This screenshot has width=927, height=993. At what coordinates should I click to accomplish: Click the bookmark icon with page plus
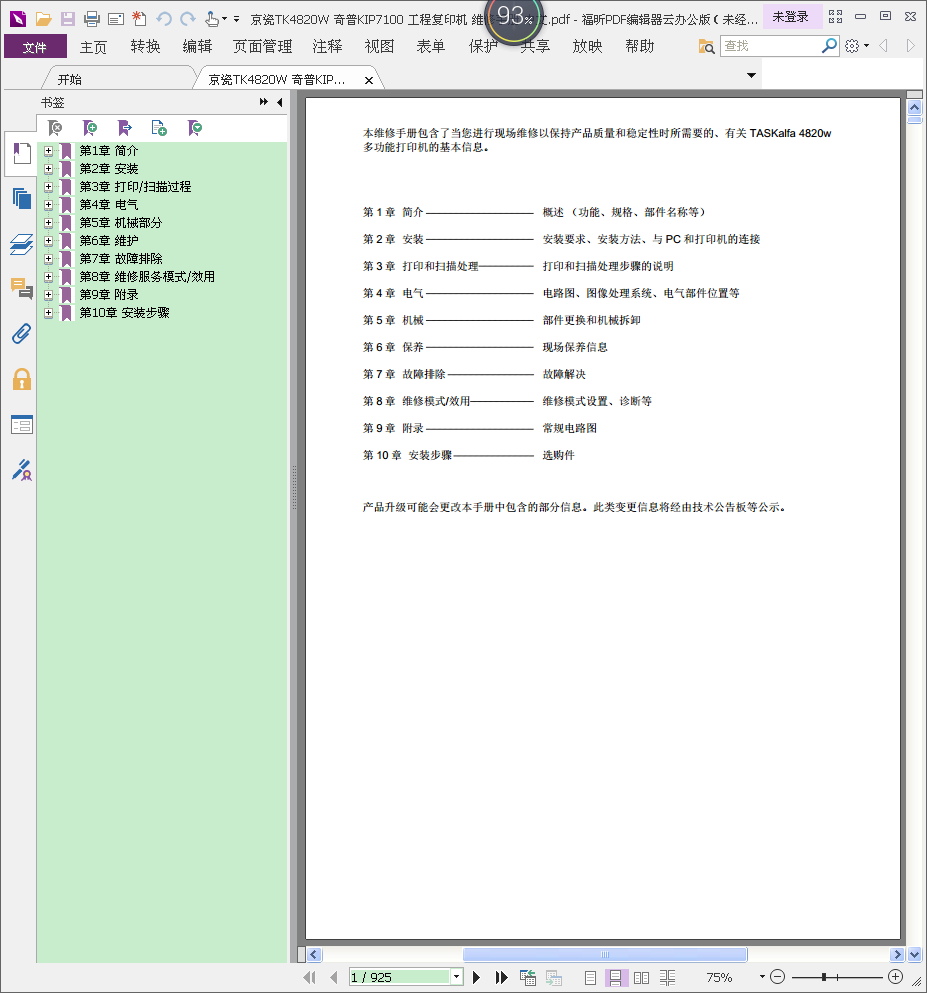(159, 128)
